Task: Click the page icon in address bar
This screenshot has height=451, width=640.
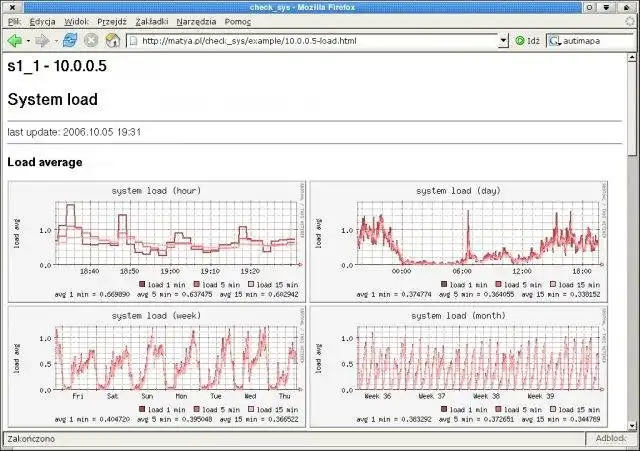Action: point(133,41)
